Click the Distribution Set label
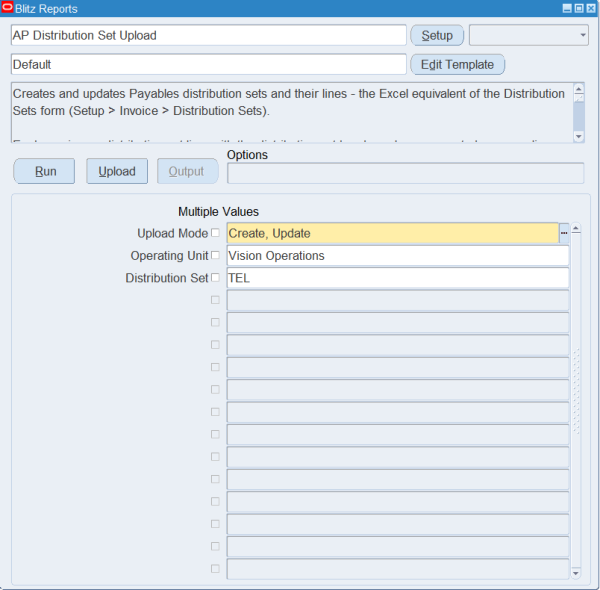Viewport: 600px width, 590px height. (x=167, y=278)
